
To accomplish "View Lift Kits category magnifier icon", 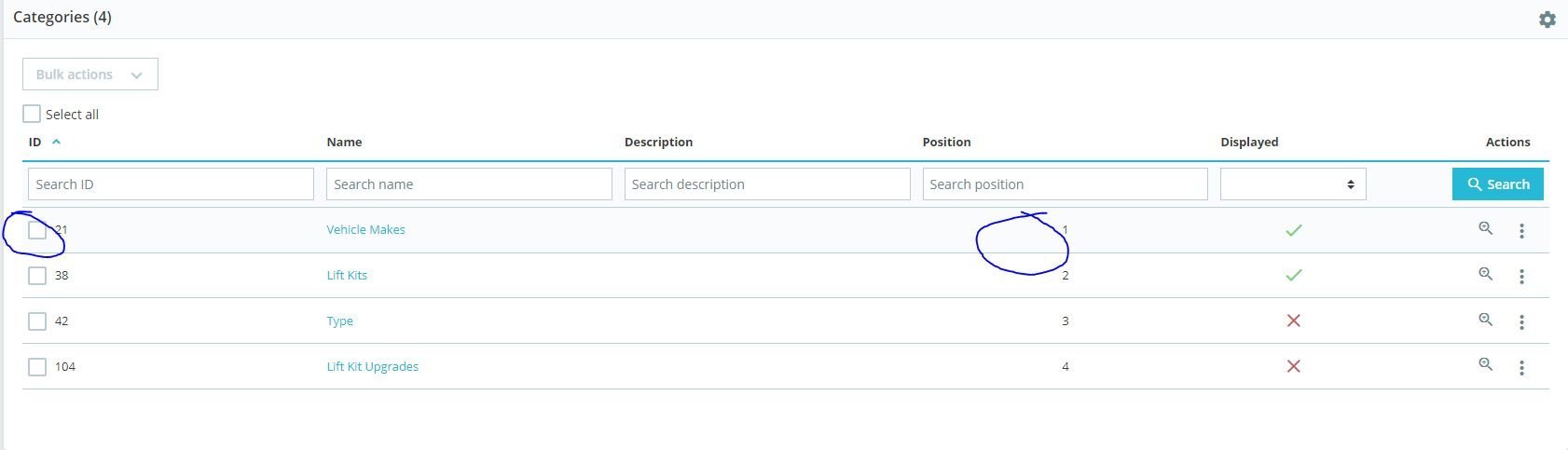I will point(1486,274).
